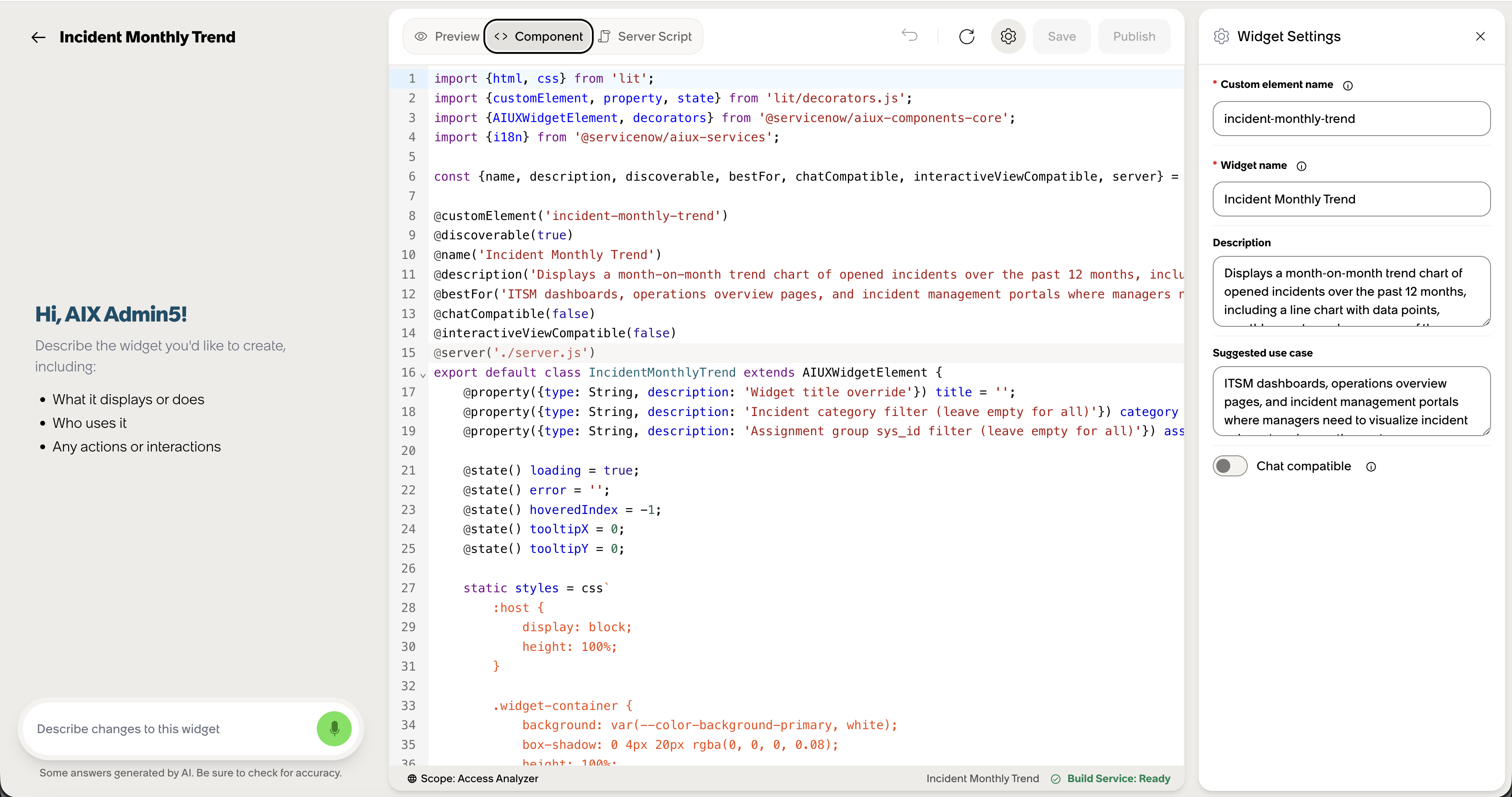Select the Component tab
The height and width of the screenshot is (797, 1512).
538,36
